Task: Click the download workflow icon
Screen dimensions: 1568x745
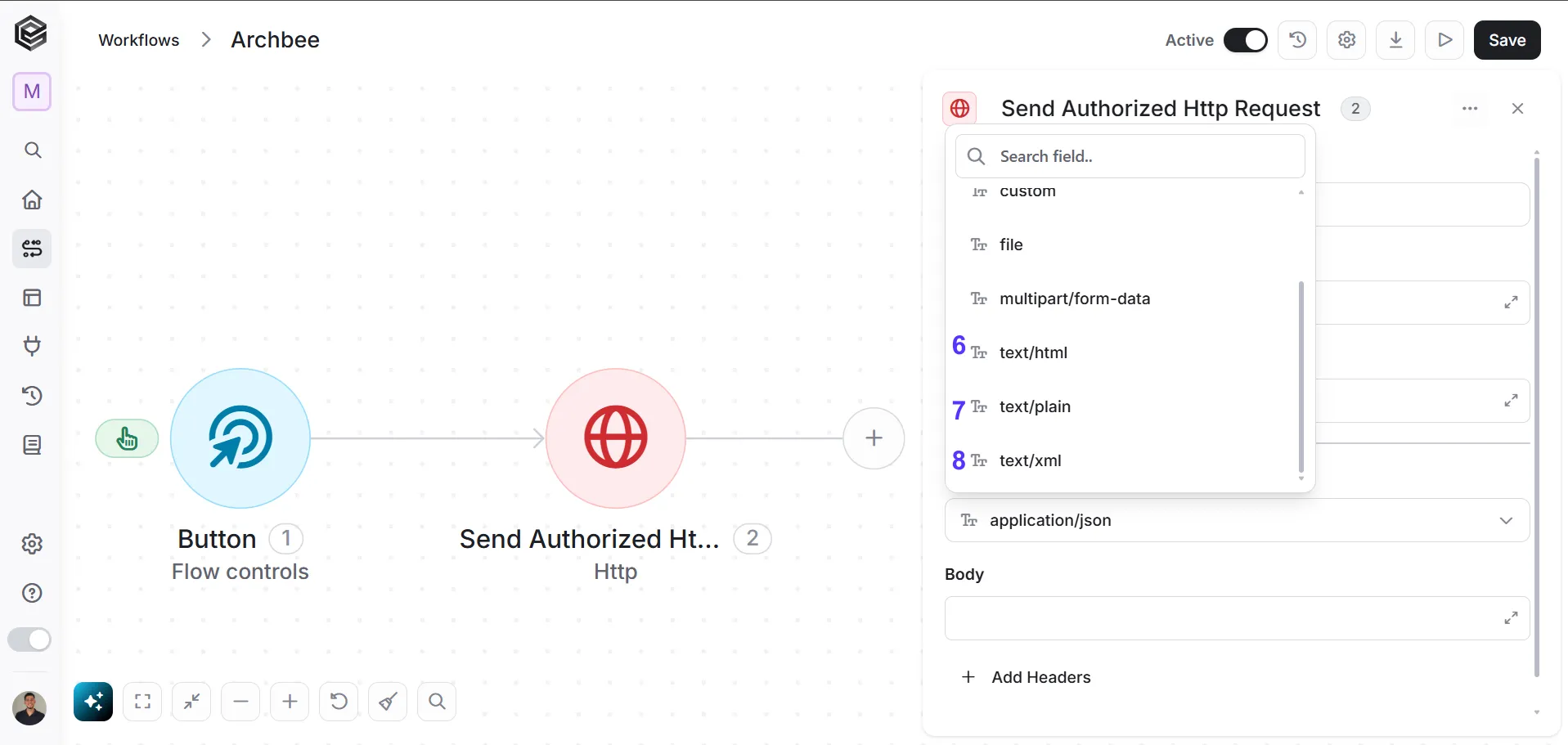Action: pyautogui.click(x=1395, y=40)
